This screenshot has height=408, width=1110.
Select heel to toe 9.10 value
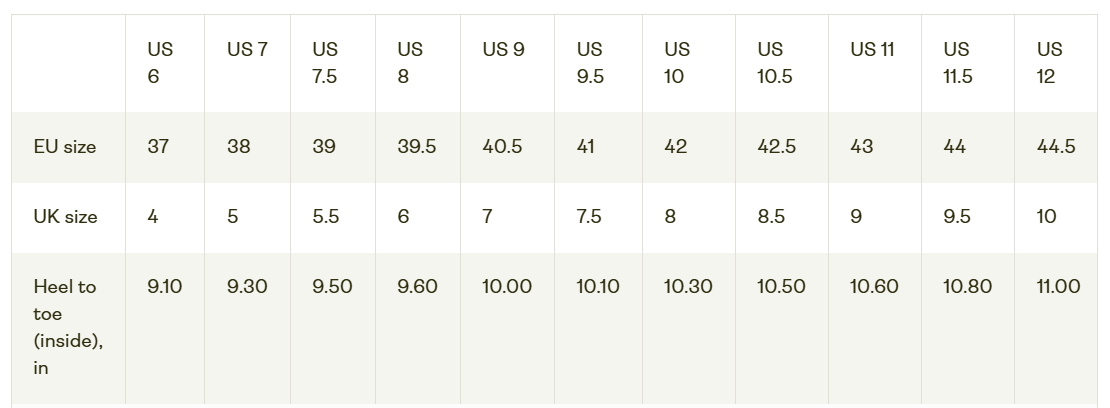(164, 287)
